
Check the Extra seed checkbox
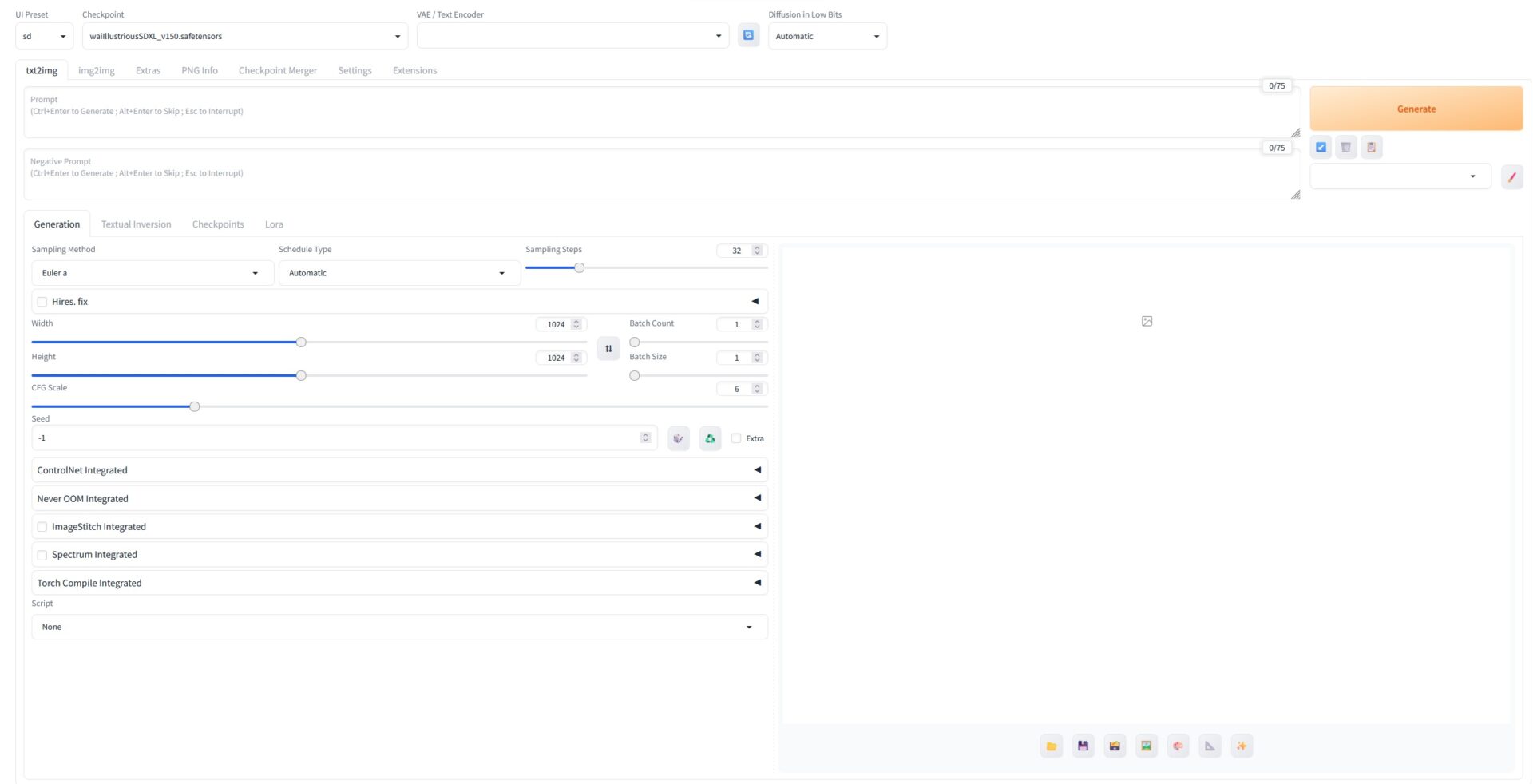[736, 438]
